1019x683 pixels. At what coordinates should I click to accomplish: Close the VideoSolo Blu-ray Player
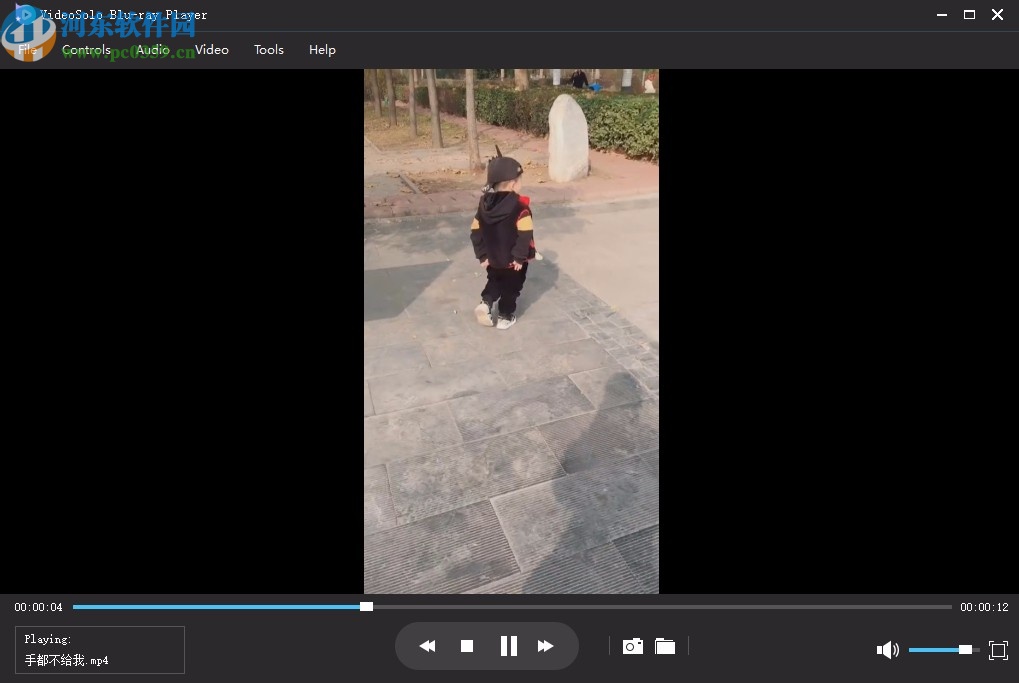[x=998, y=14]
